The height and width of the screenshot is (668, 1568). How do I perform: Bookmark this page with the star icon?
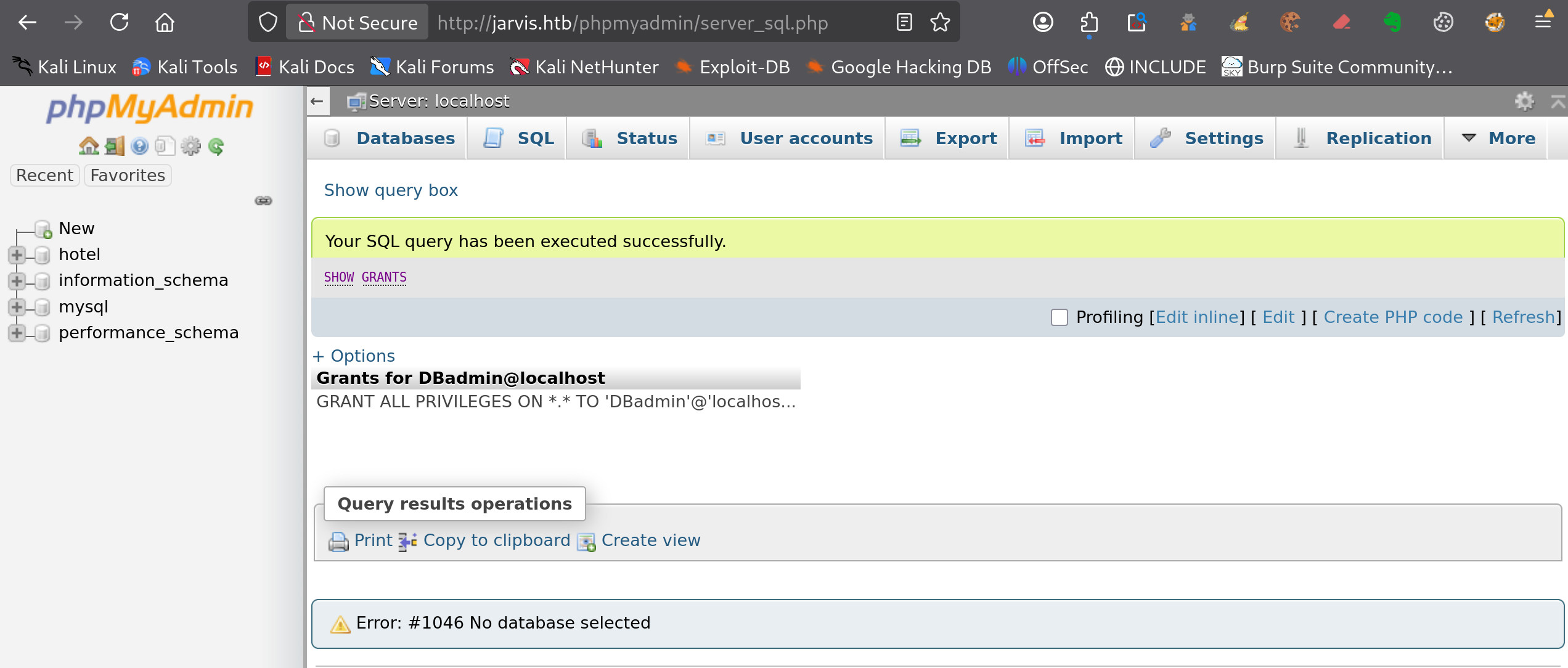tap(941, 23)
